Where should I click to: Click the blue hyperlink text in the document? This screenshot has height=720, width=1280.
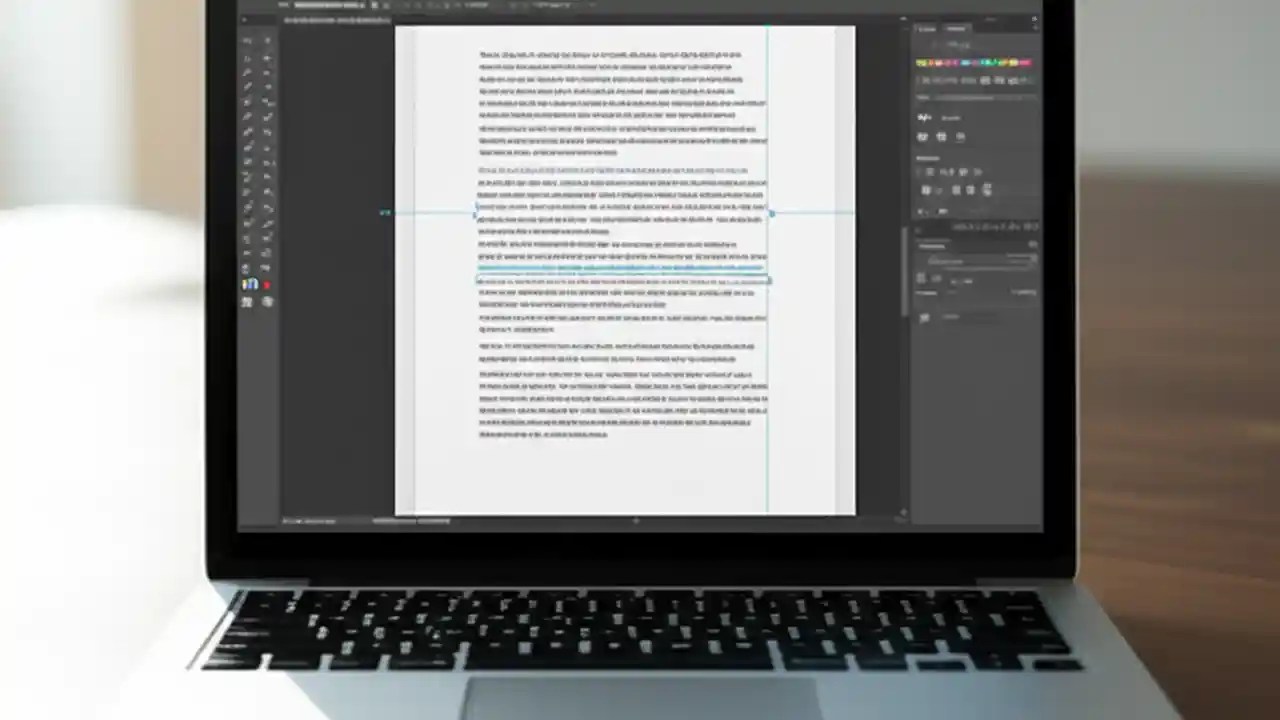pos(620,268)
